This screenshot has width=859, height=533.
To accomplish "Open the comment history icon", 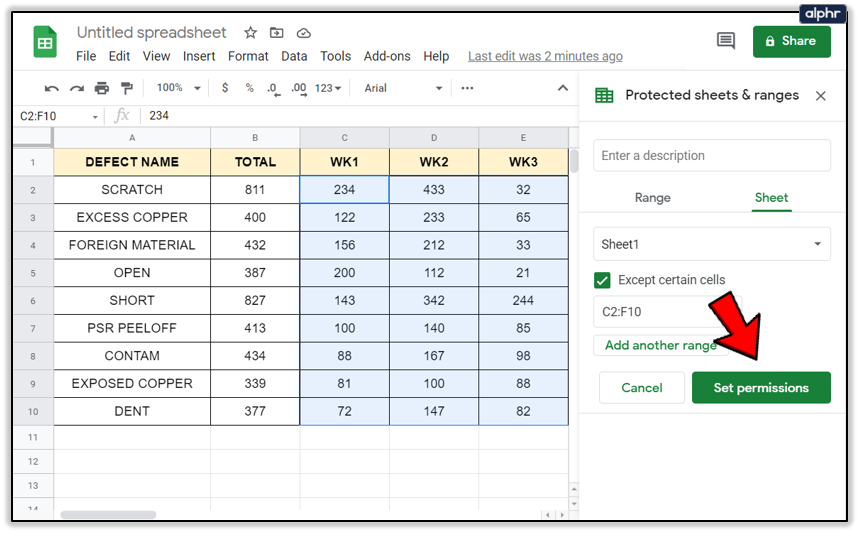I will pyautogui.click(x=726, y=41).
